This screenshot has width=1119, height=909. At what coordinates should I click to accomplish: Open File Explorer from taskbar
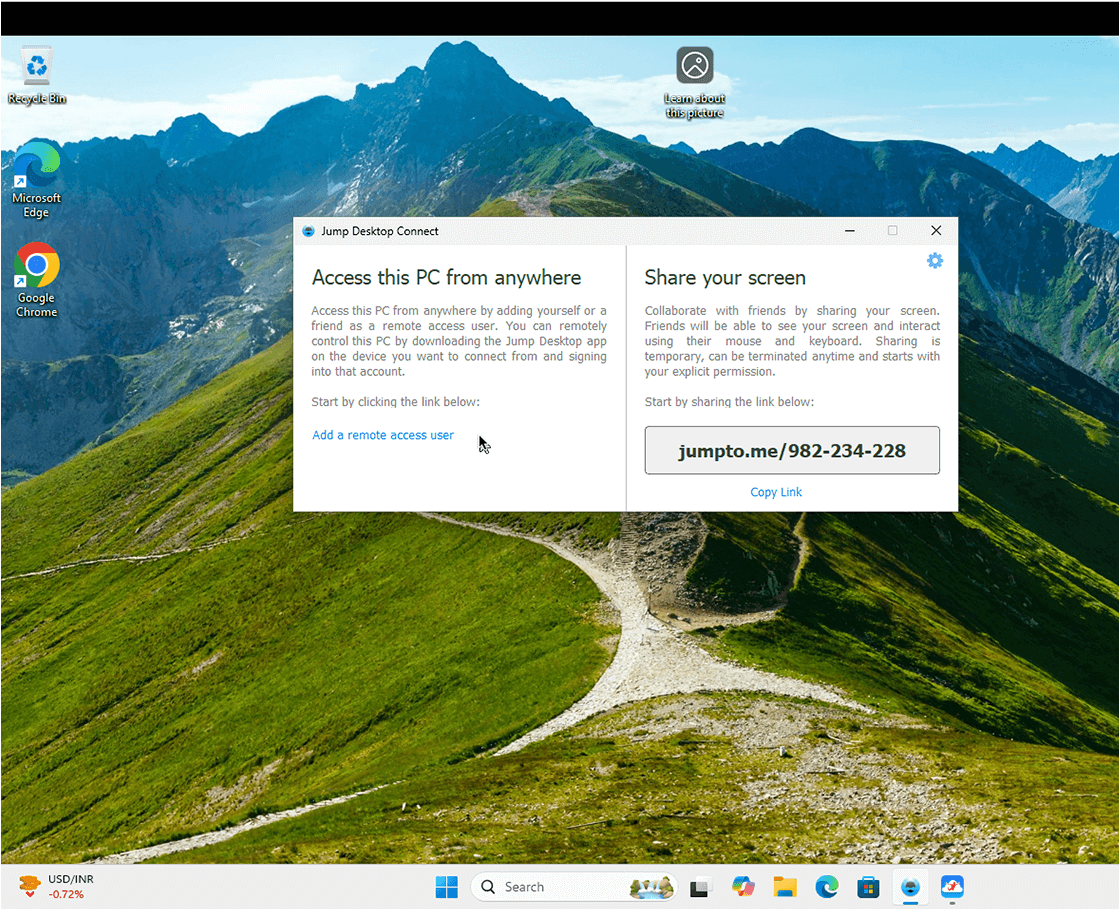[784, 887]
